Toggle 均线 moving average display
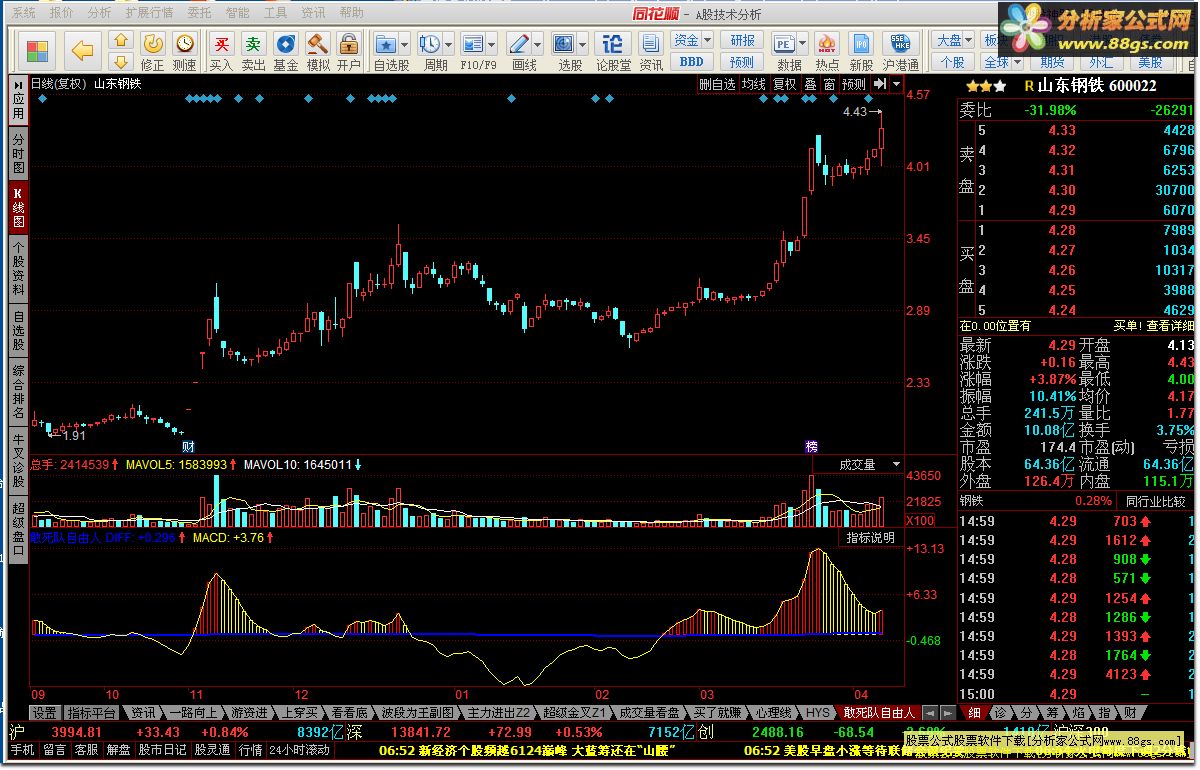 (x=754, y=85)
